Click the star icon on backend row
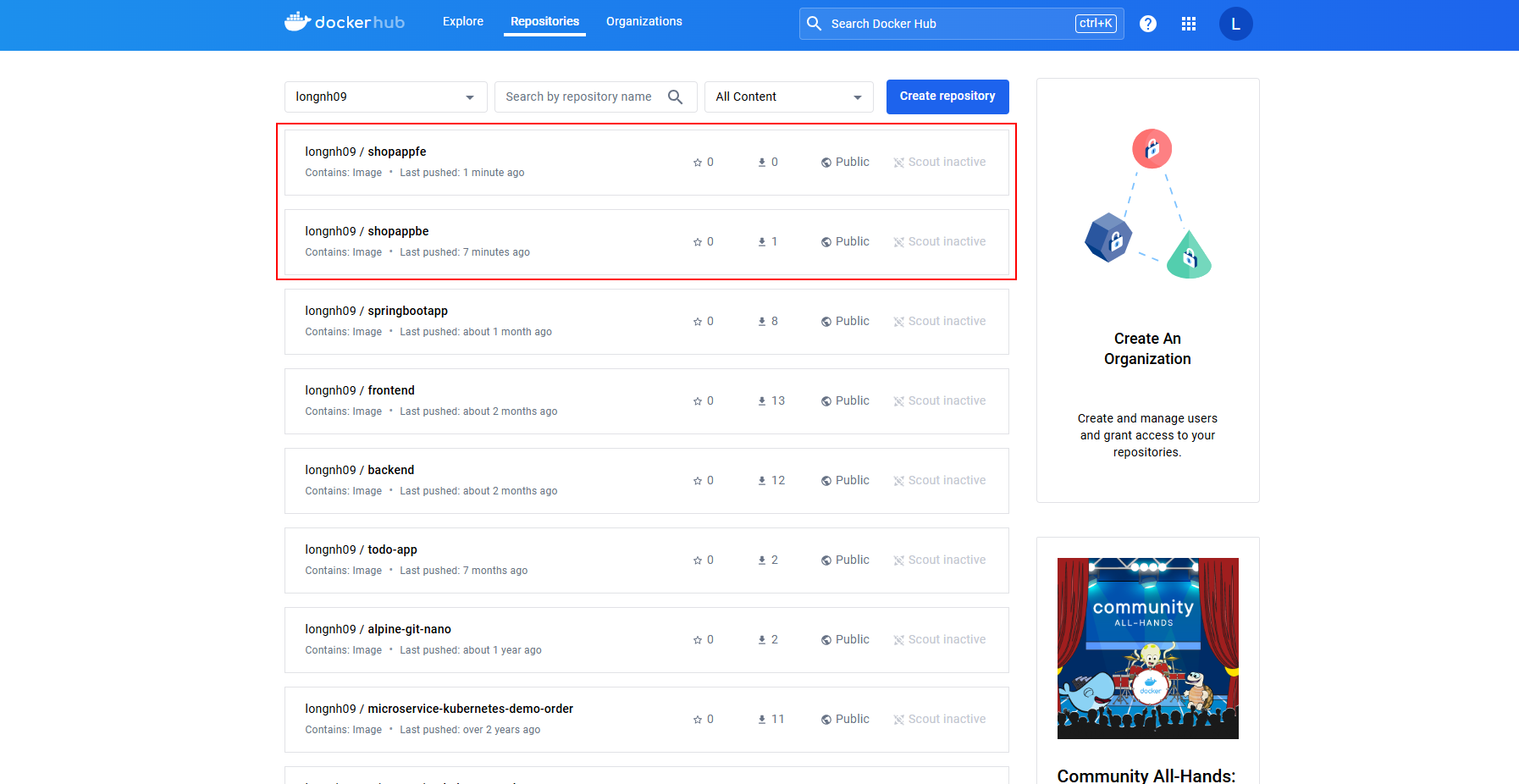Screen dimensions: 1519x784 click(x=698, y=481)
